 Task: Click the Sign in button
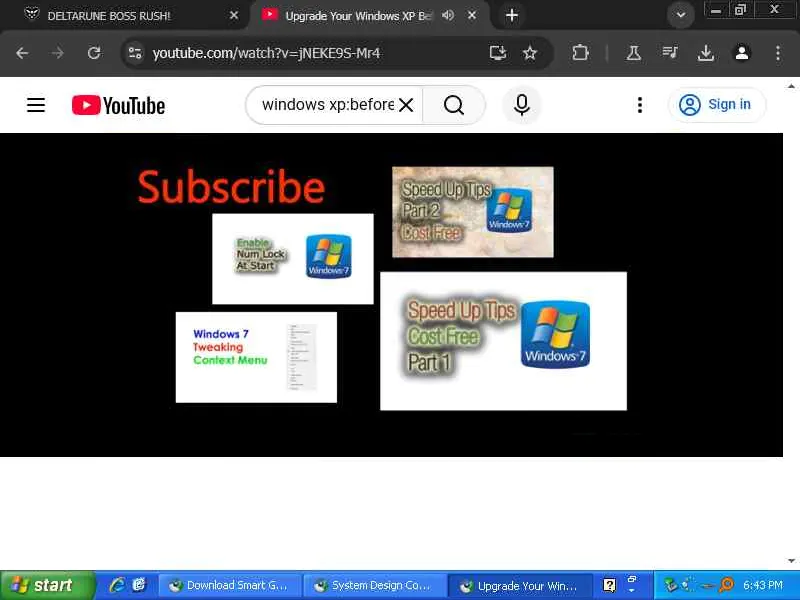tap(717, 105)
